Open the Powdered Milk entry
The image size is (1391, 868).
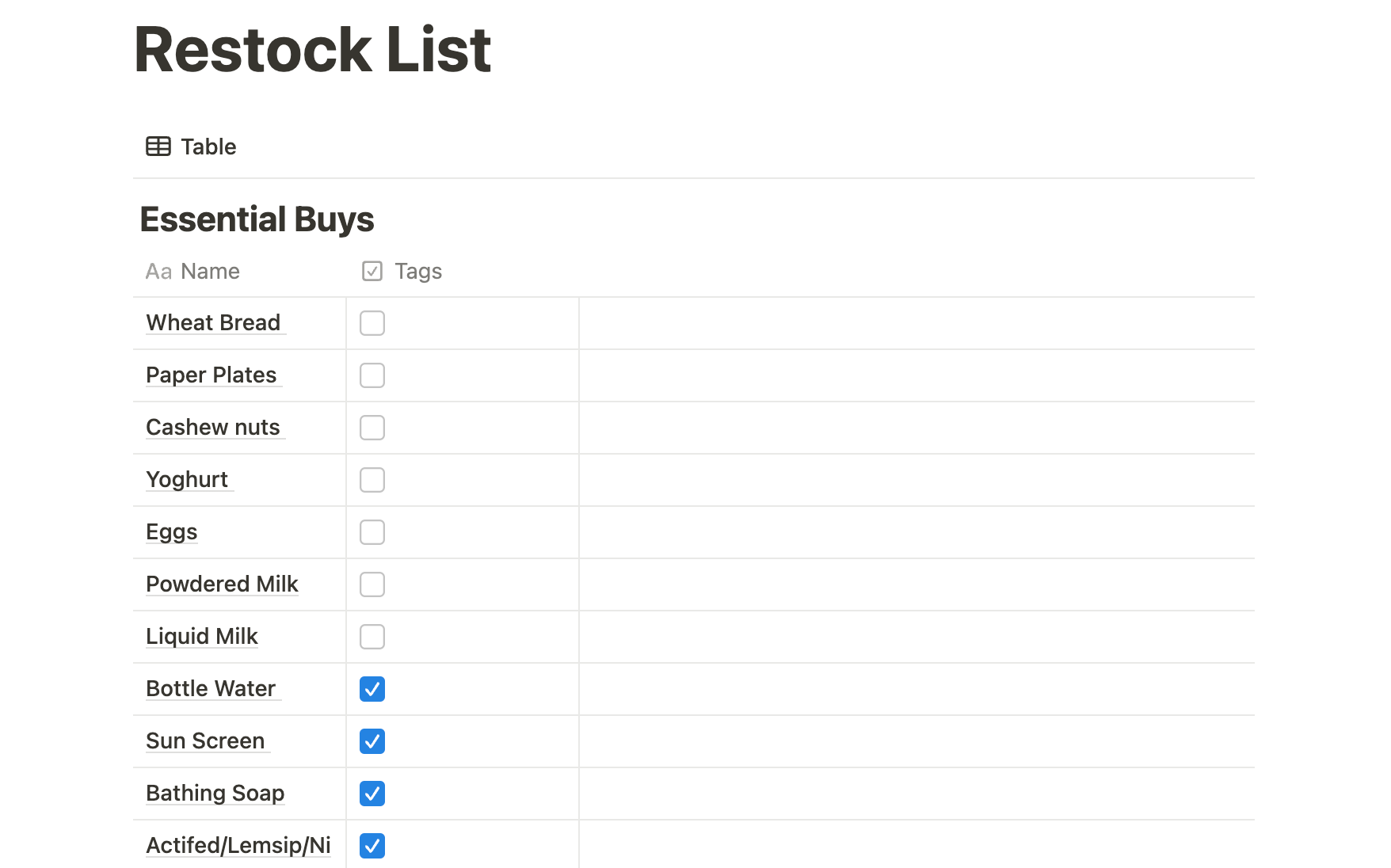[x=222, y=584]
